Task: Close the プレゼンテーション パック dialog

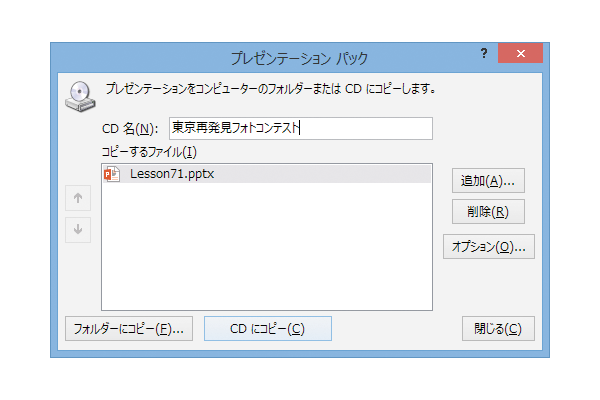Action: [x=520, y=53]
